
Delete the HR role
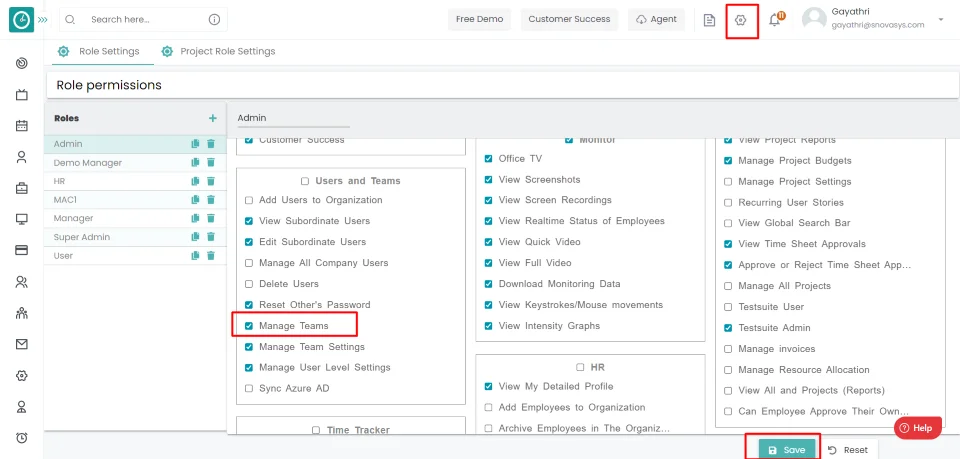(211, 181)
